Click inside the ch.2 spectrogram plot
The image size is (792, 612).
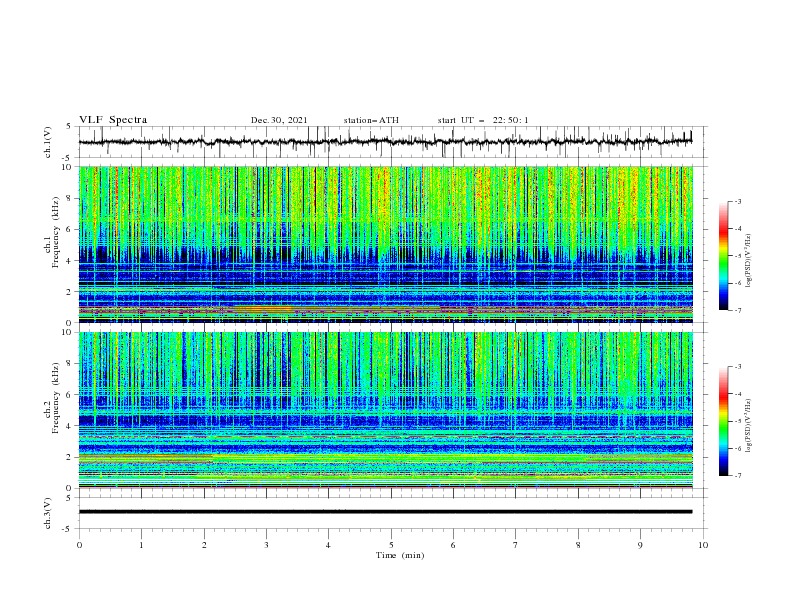(386, 410)
